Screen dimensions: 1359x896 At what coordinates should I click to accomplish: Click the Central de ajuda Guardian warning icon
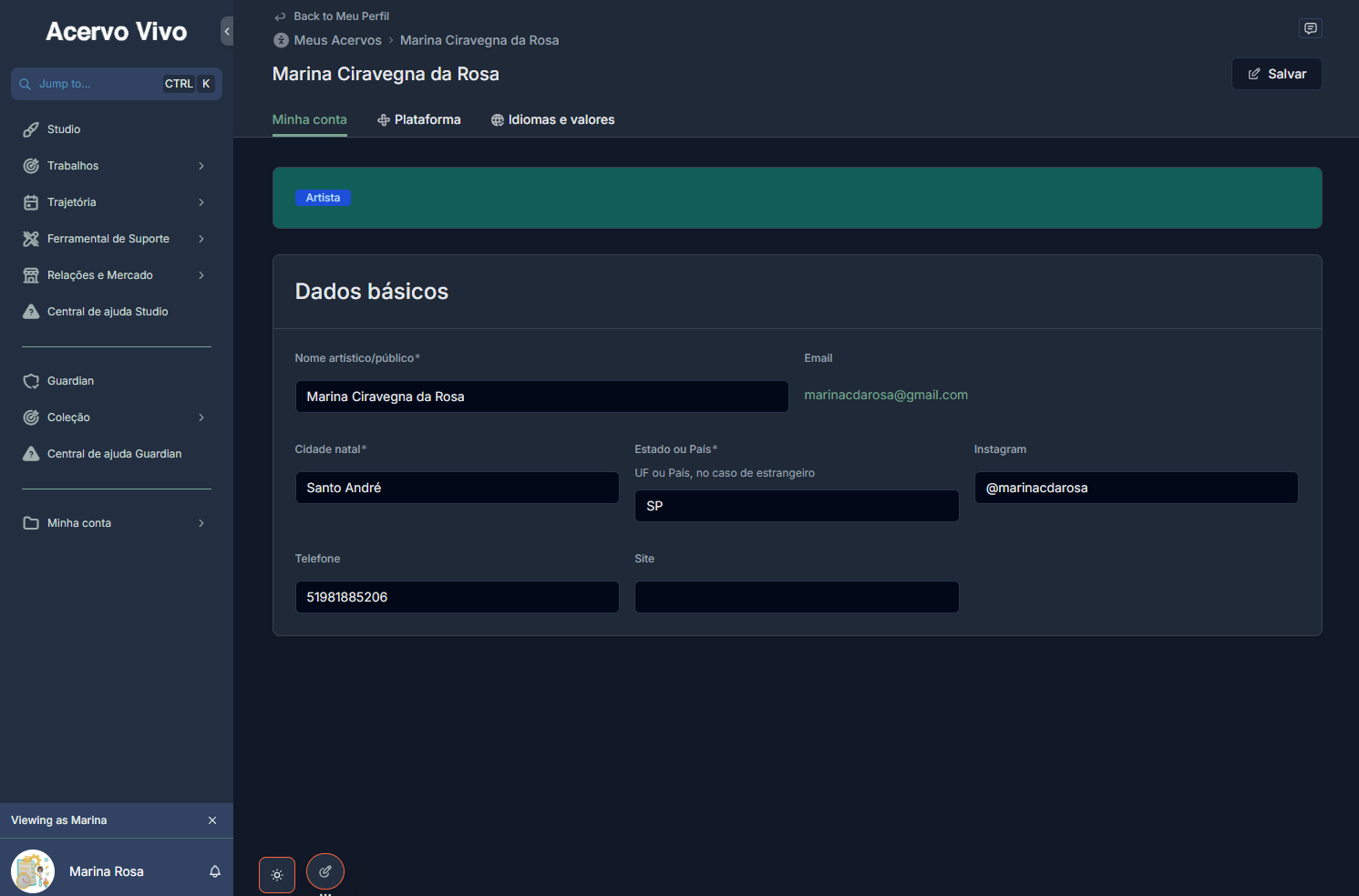click(x=31, y=454)
